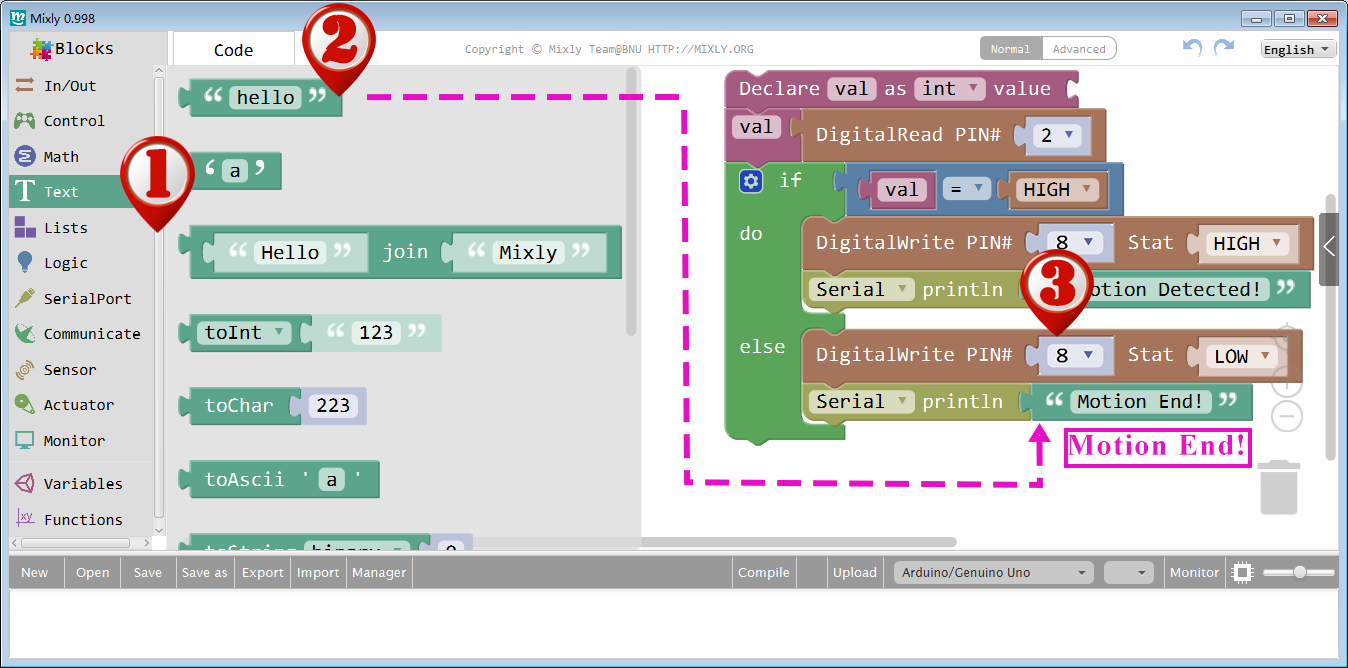Open the toInt conversion dropdown
This screenshot has height=668, width=1348.
[245, 333]
